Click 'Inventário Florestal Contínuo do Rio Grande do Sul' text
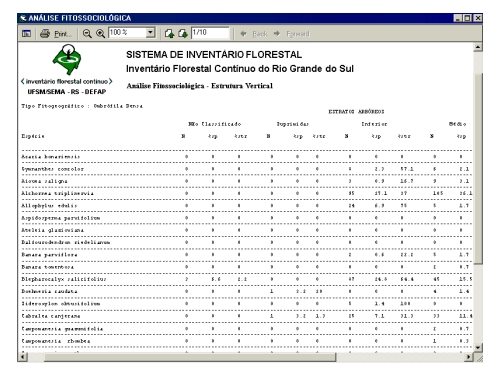 (x=240, y=69)
